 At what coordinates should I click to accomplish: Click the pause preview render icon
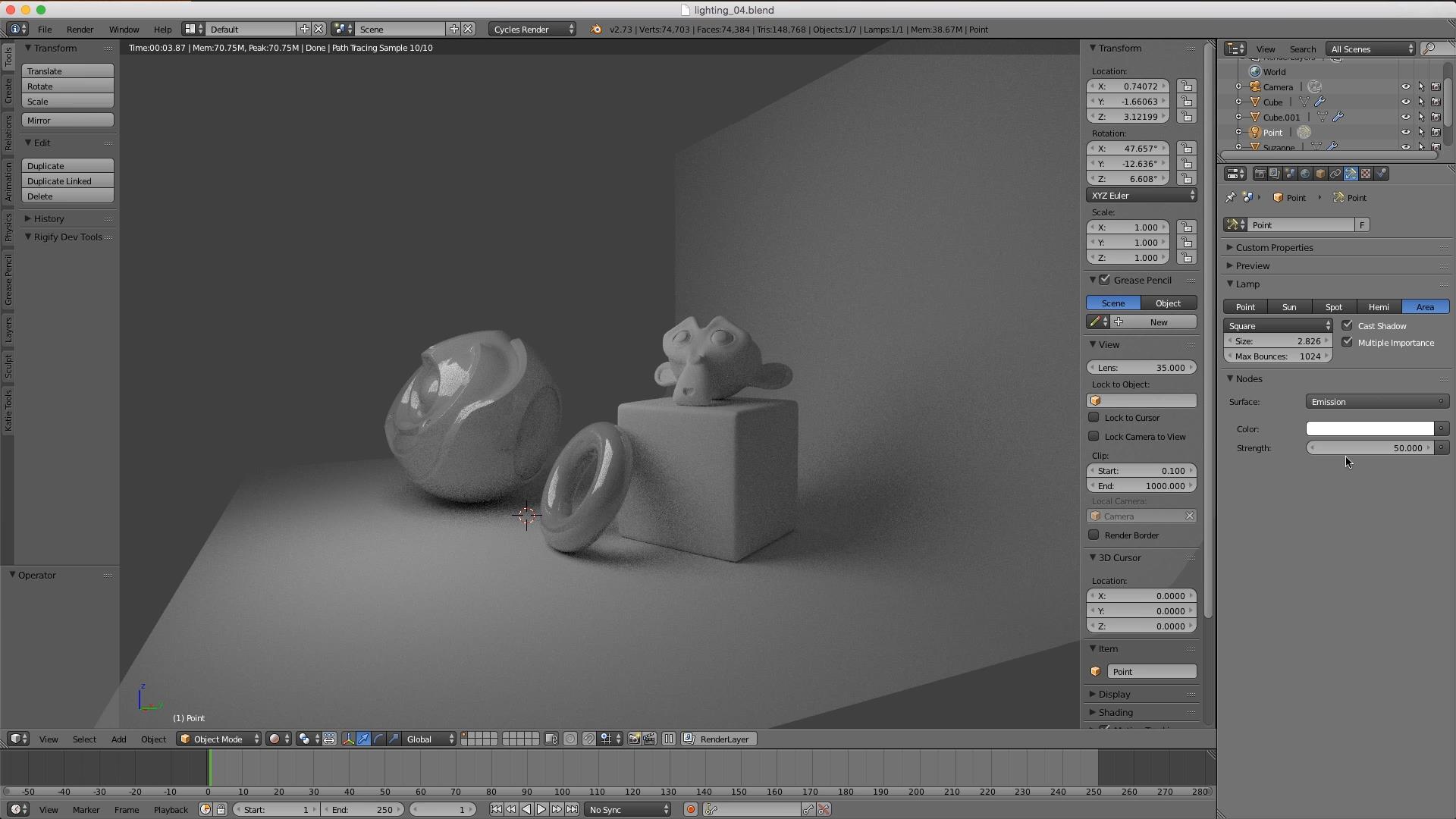669,739
